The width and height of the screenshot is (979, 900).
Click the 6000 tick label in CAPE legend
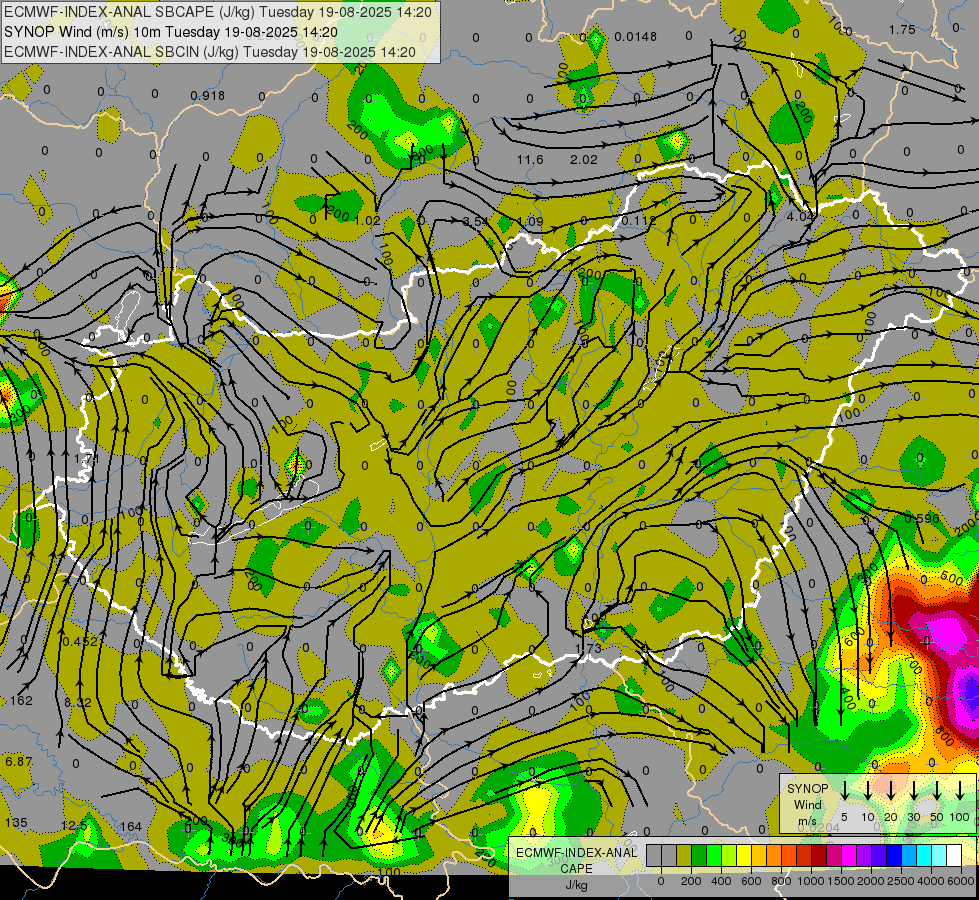[x=961, y=881]
